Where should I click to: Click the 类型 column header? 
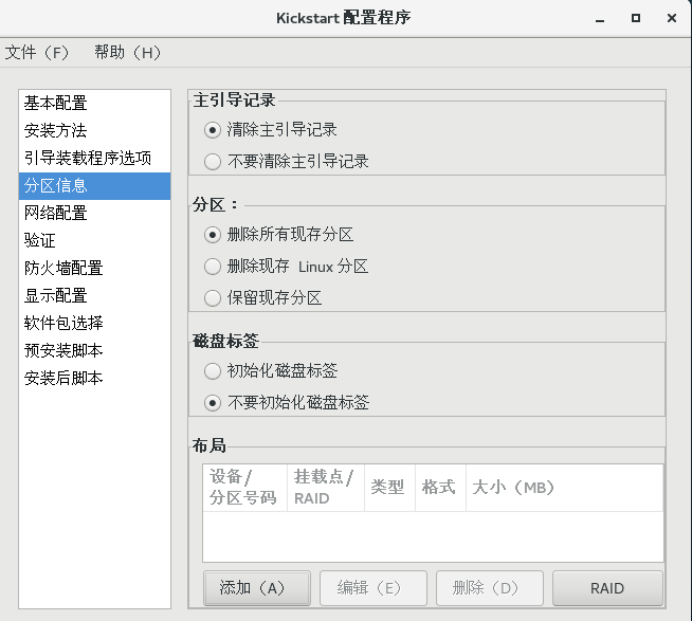coord(390,488)
